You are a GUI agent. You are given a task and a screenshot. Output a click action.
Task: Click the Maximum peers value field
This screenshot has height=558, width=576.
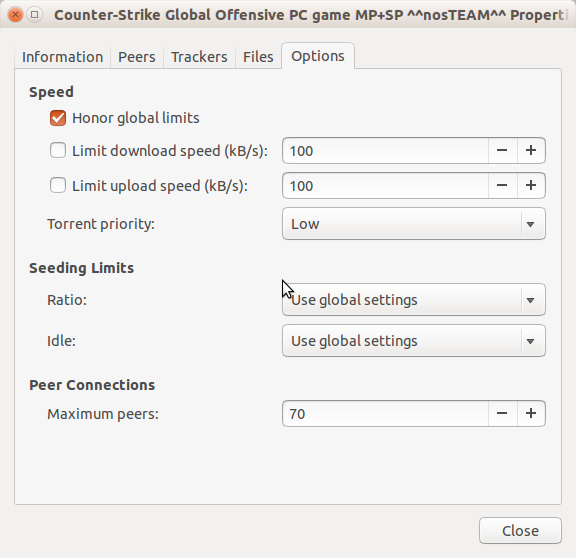click(385, 414)
